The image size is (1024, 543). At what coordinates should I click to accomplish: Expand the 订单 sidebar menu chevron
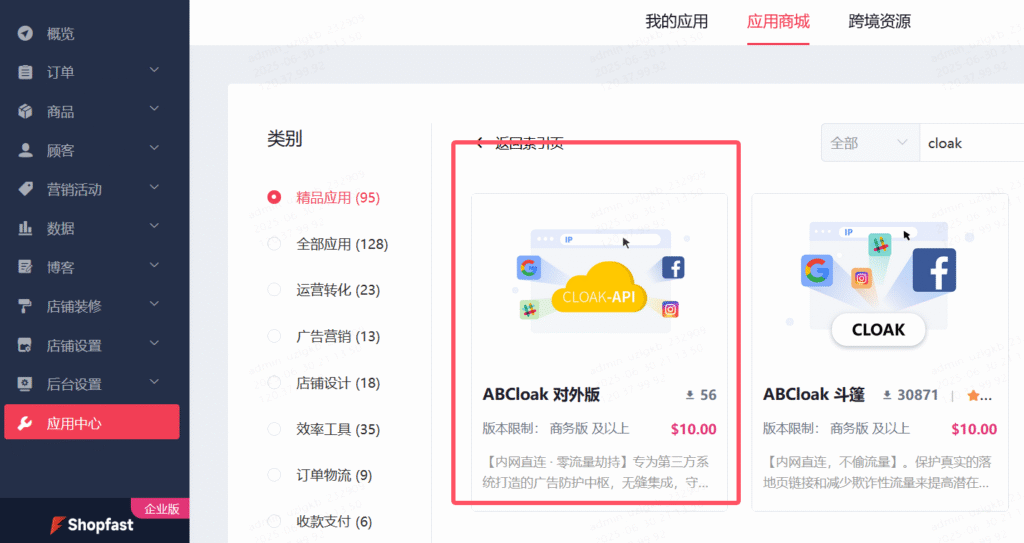(154, 70)
